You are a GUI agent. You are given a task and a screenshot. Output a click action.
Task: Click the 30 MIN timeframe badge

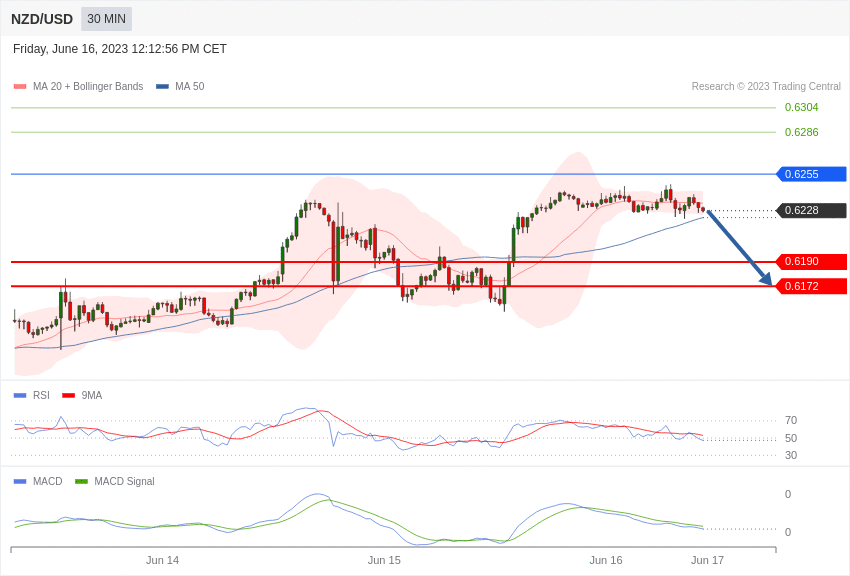[x=106, y=19]
